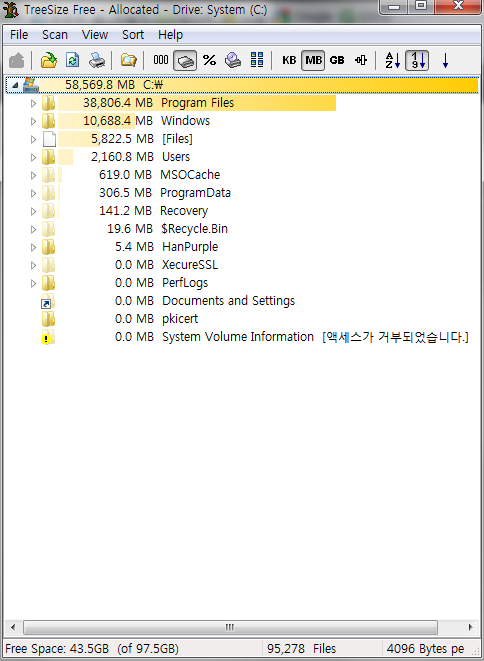
Task: Click the TreeSize title bar app icon
Action: pyautogui.click(x=11, y=10)
